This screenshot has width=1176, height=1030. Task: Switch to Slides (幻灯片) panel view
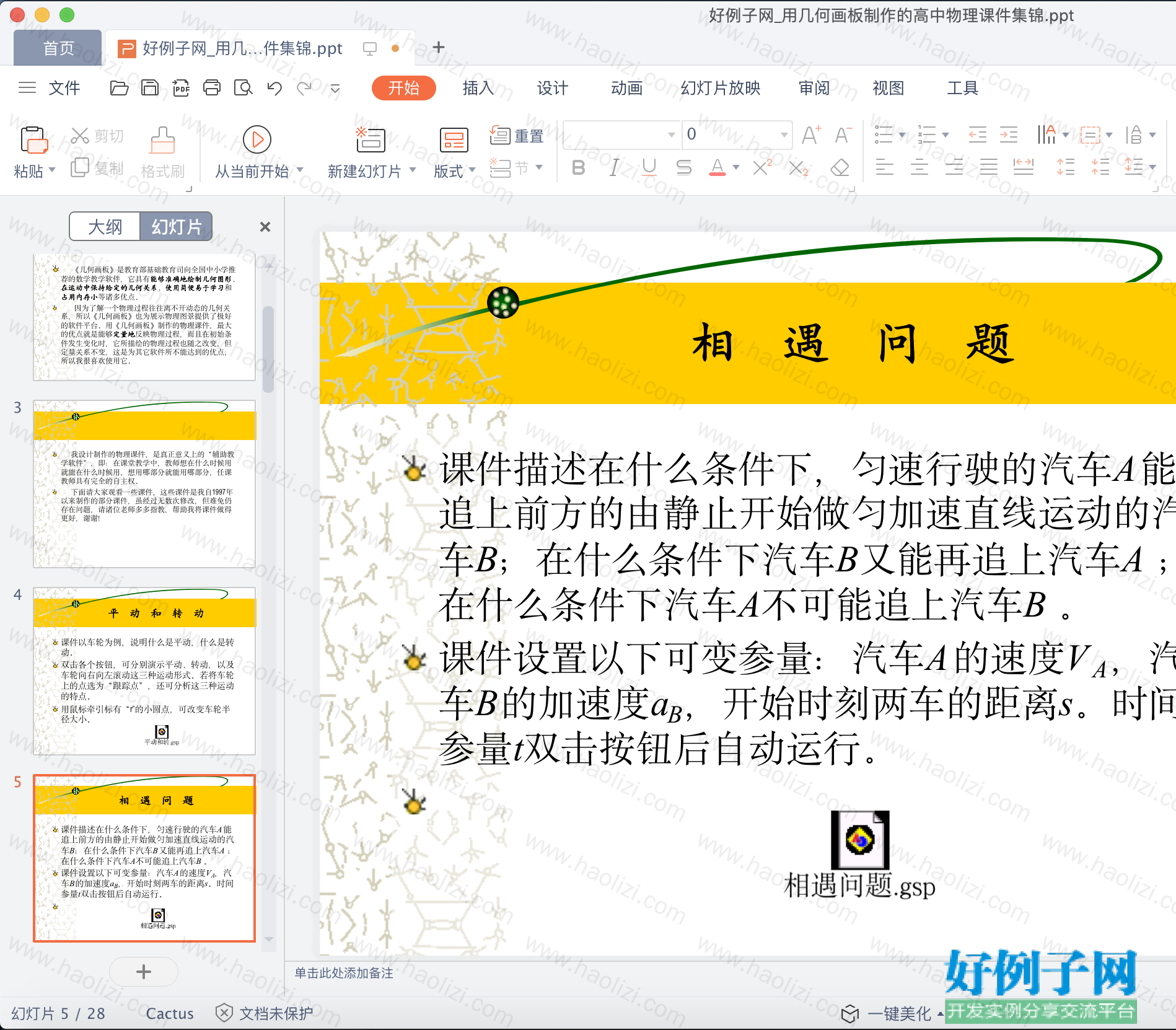pyautogui.click(x=176, y=227)
